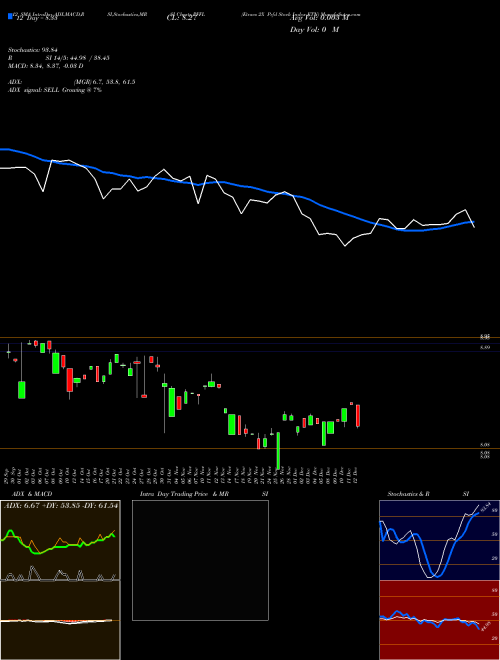The width and height of the screenshot is (500, 660).
Task: Open the MACD sub-panel below ADX
Action: [x=60, y=620]
